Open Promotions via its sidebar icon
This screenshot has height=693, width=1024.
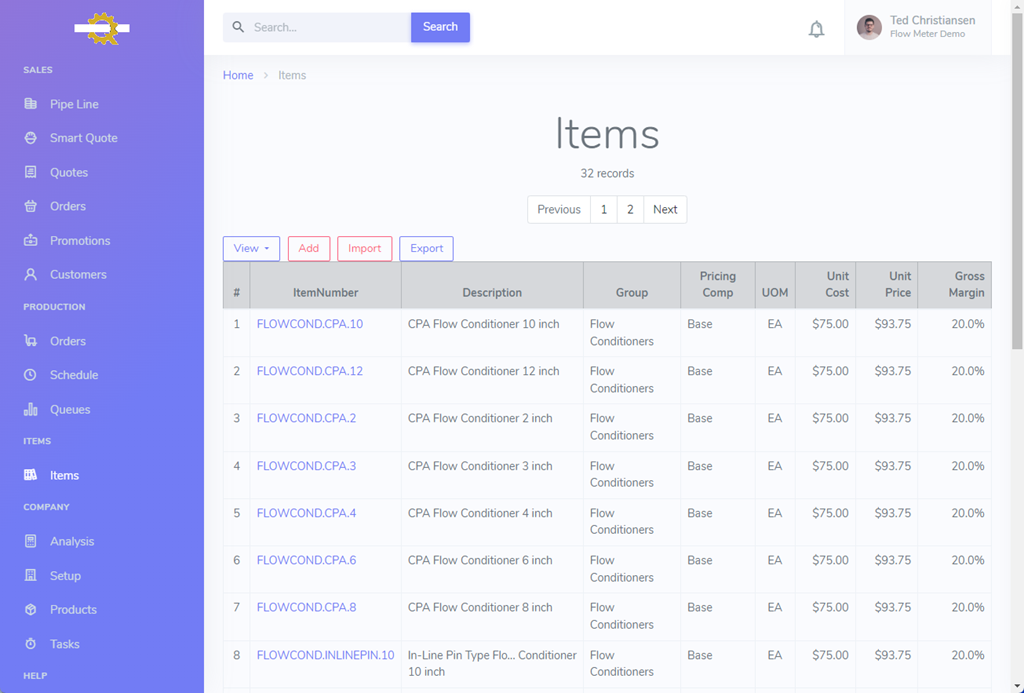(31, 241)
